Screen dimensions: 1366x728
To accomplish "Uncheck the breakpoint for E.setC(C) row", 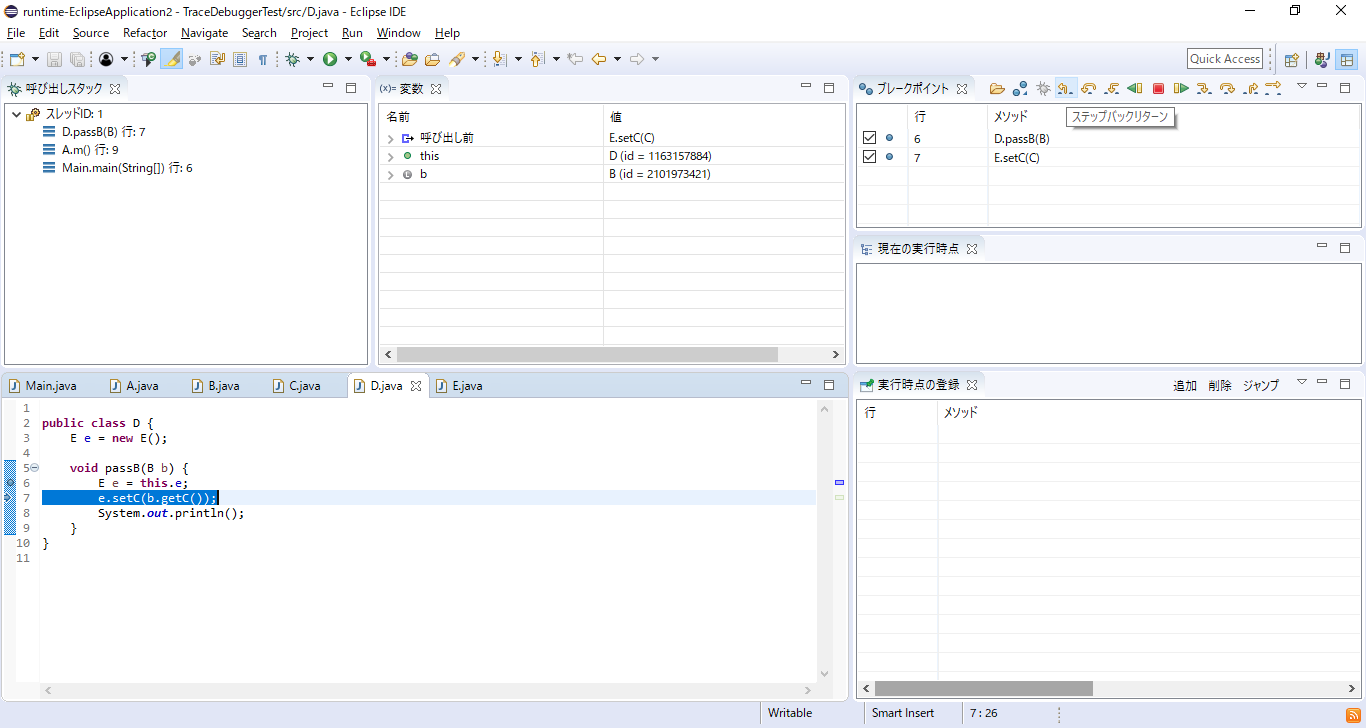I will (869, 157).
